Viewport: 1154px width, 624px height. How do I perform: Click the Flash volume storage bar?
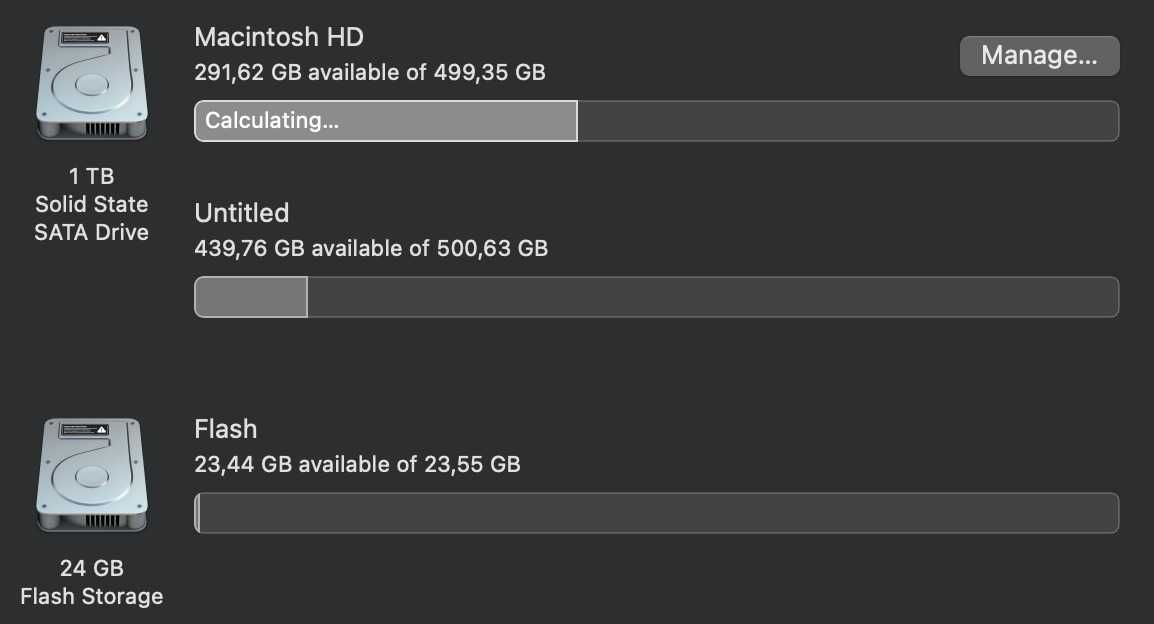(656, 513)
